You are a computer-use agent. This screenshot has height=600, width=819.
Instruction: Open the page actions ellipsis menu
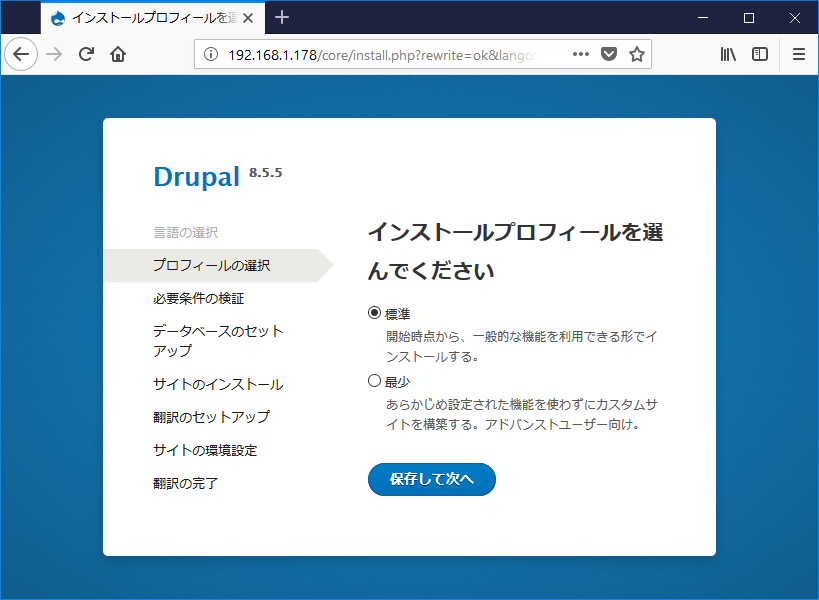(x=580, y=54)
